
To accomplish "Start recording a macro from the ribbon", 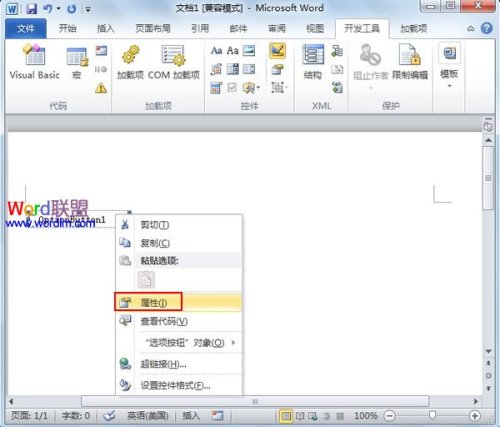I will tap(101, 51).
